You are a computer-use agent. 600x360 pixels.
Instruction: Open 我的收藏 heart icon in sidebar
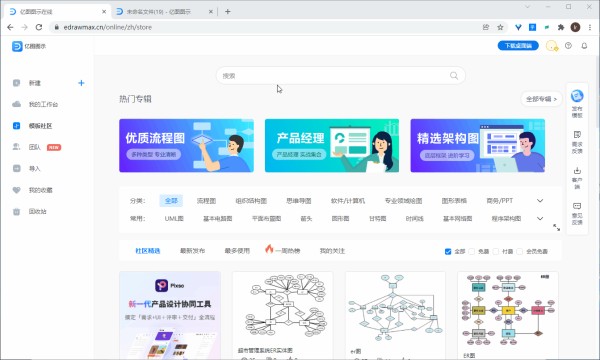(x=16, y=190)
